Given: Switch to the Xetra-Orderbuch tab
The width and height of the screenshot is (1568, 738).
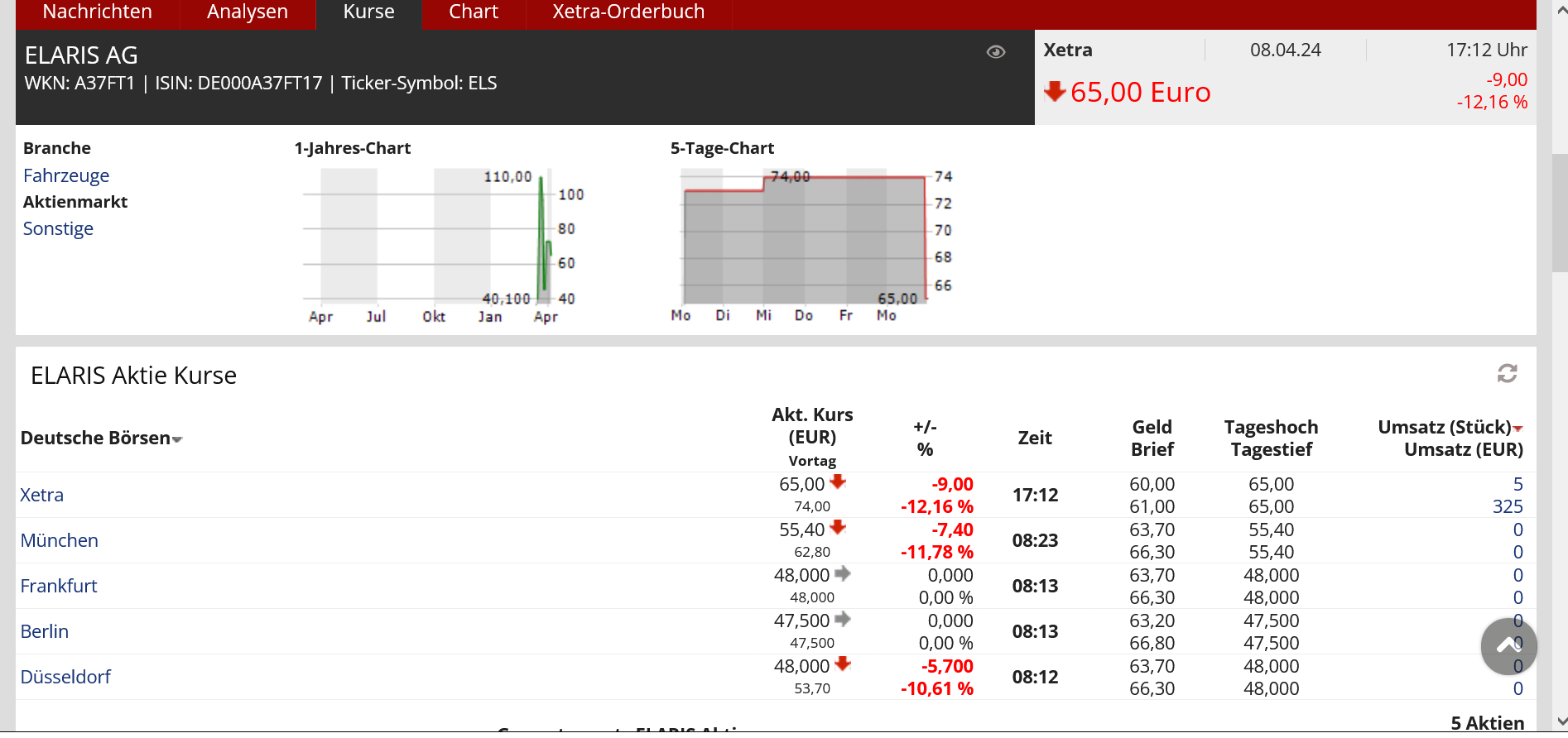Looking at the screenshot, I should pos(628,12).
